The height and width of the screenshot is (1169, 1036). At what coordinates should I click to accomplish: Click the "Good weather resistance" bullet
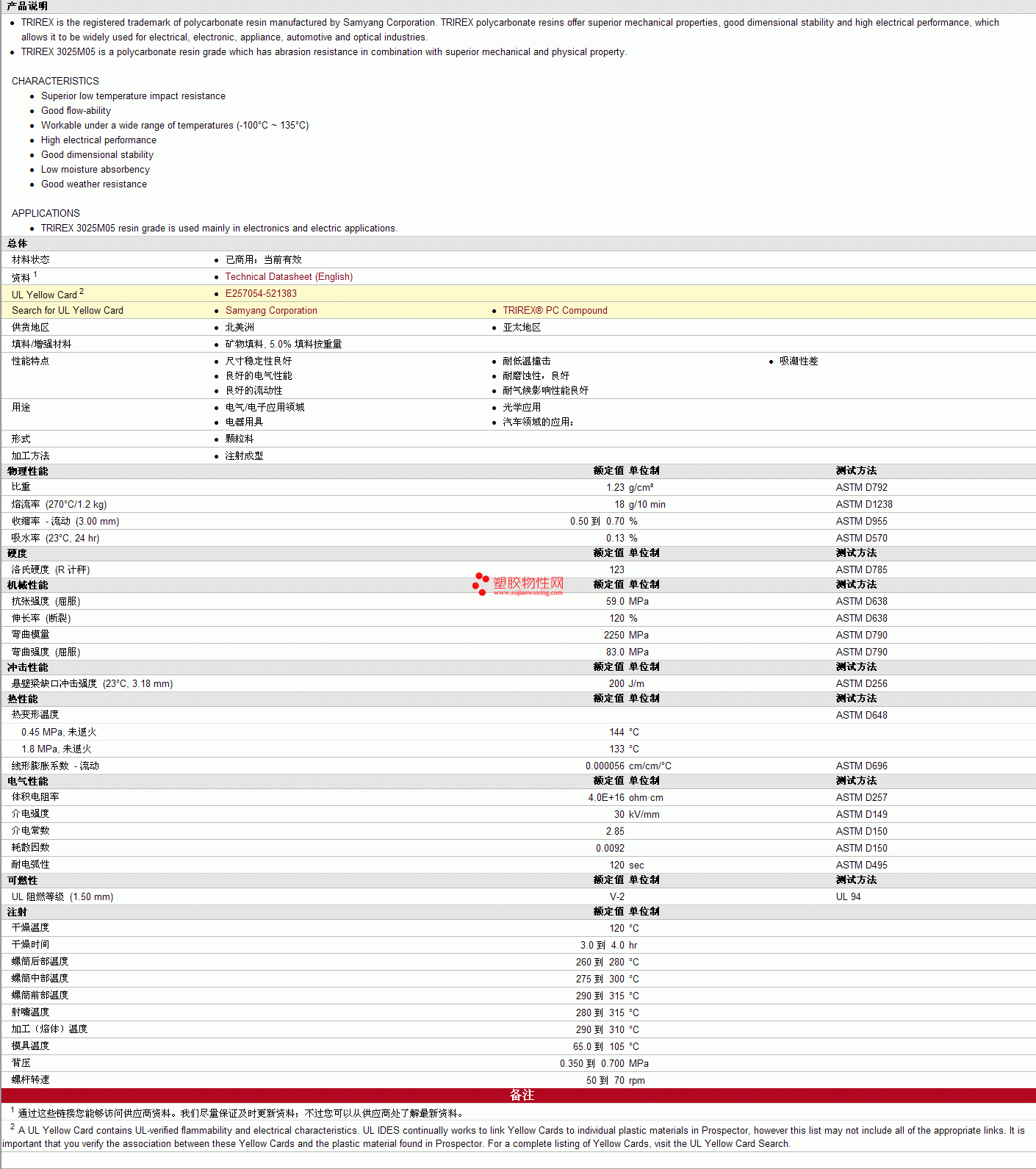pos(94,184)
